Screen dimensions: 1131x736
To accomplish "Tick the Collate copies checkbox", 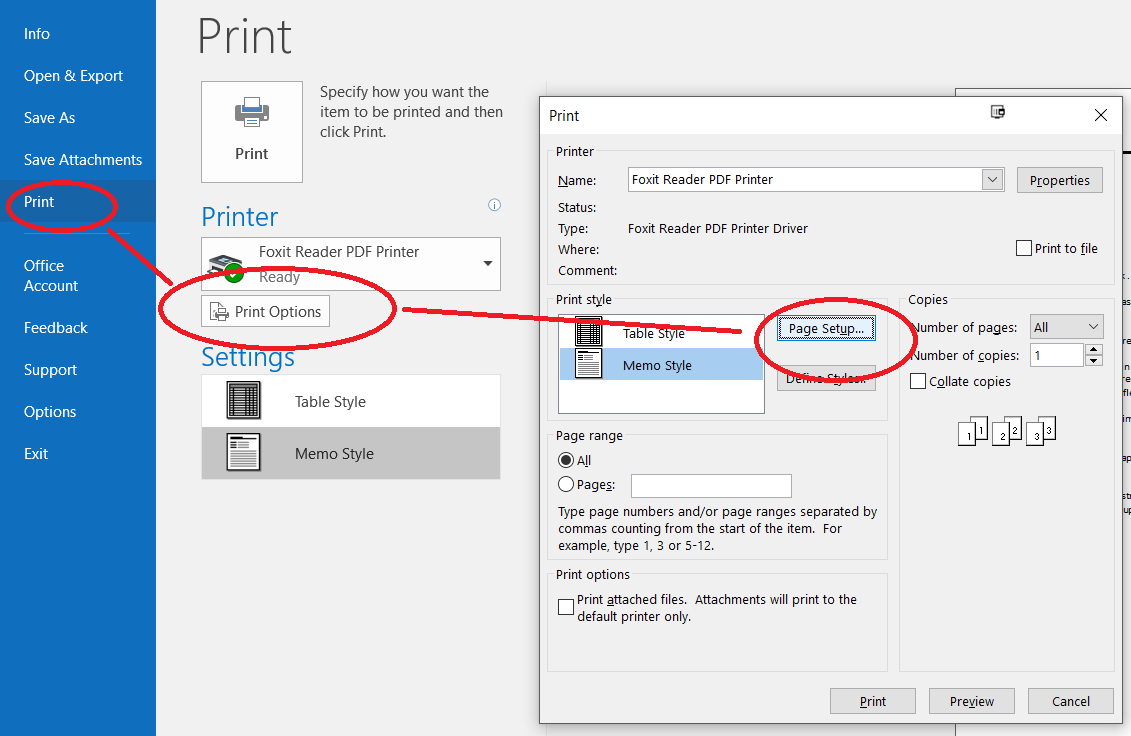I will [918, 381].
